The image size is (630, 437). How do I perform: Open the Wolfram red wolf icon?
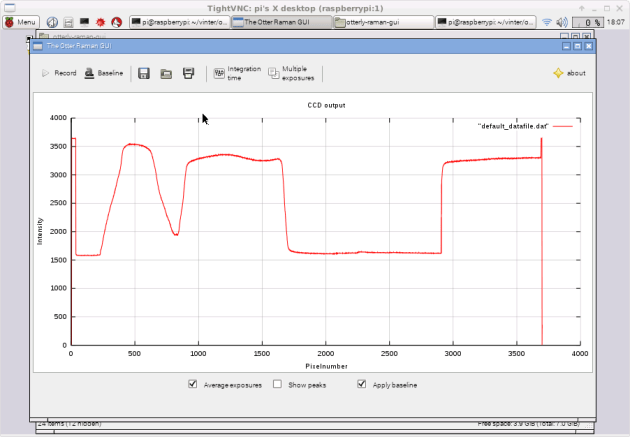[117, 22]
